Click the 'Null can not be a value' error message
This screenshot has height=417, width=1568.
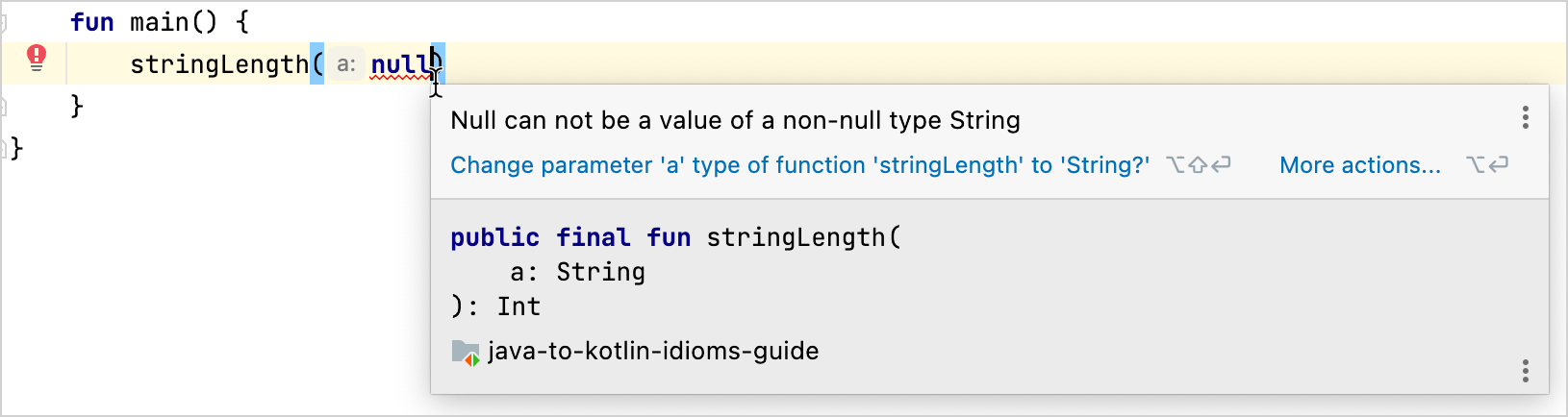(735, 120)
